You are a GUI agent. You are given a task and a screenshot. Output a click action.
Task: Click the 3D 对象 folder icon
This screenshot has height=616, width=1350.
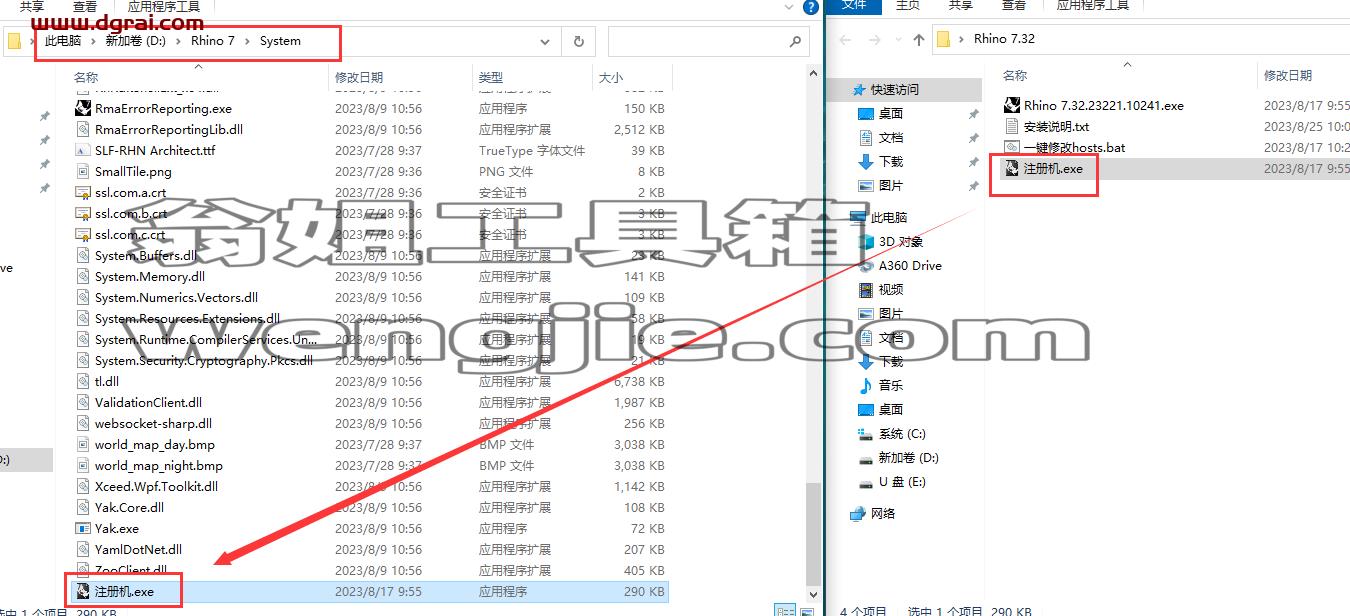[866, 241]
